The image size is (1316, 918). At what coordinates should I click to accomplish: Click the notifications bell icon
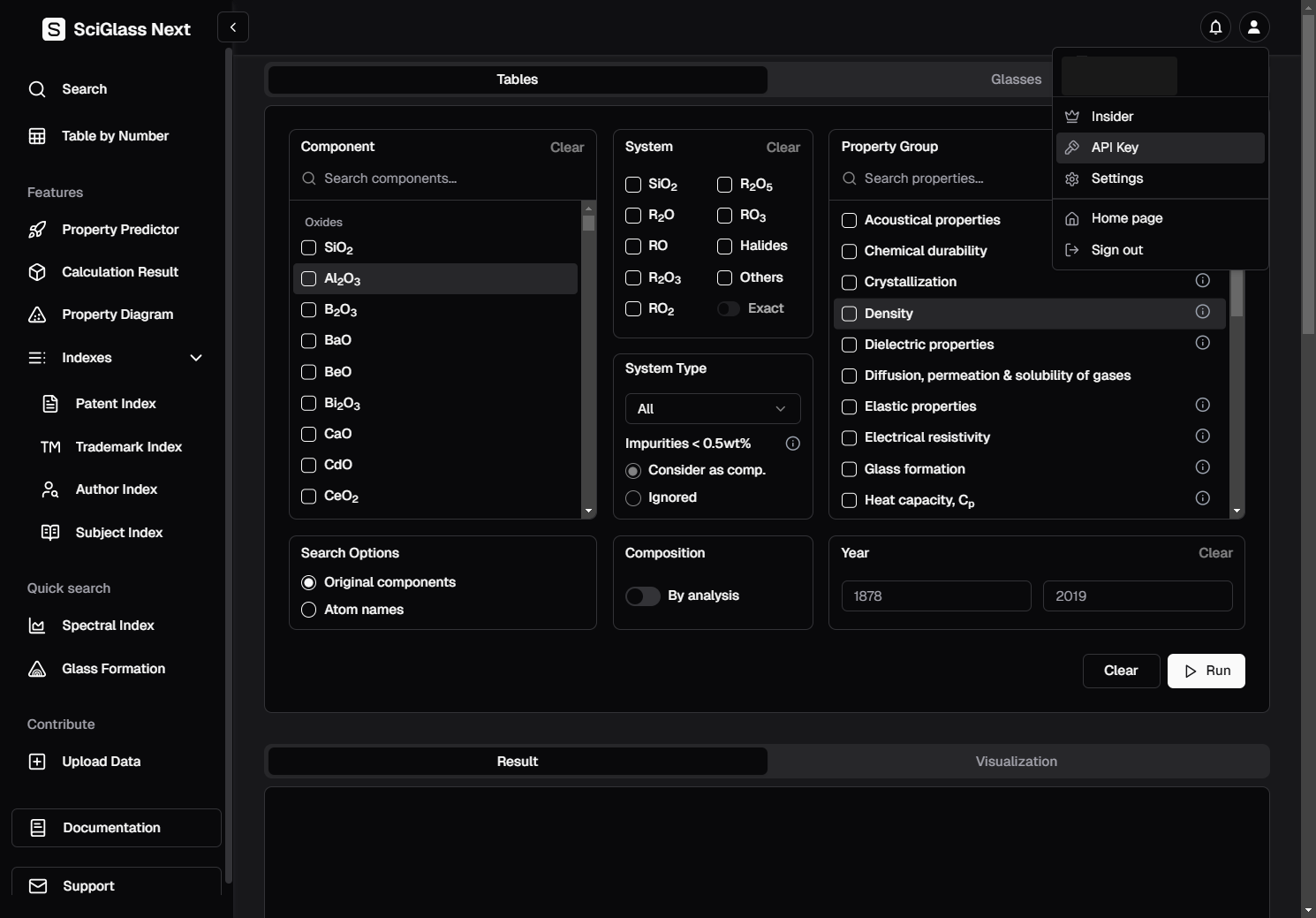(x=1215, y=27)
